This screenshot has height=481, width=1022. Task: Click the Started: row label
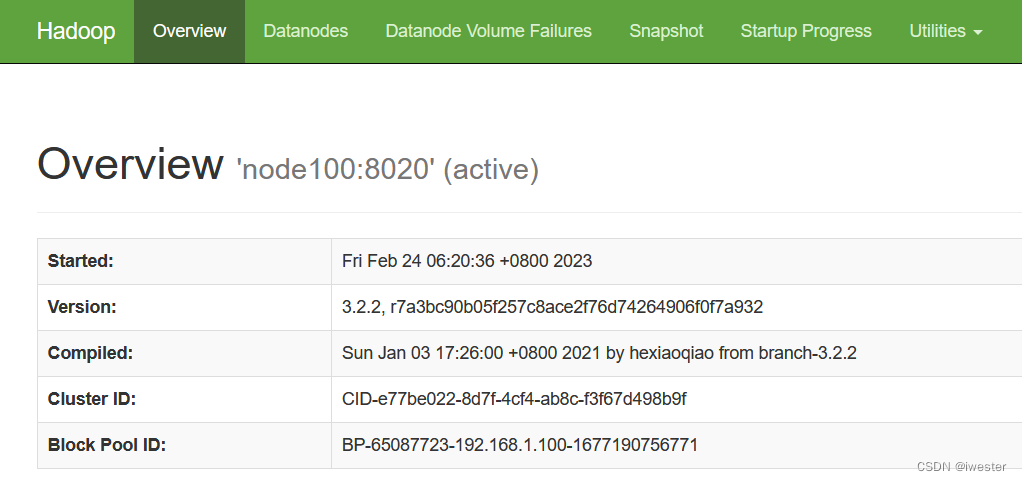pyautogui.click(x=80, y=261)
